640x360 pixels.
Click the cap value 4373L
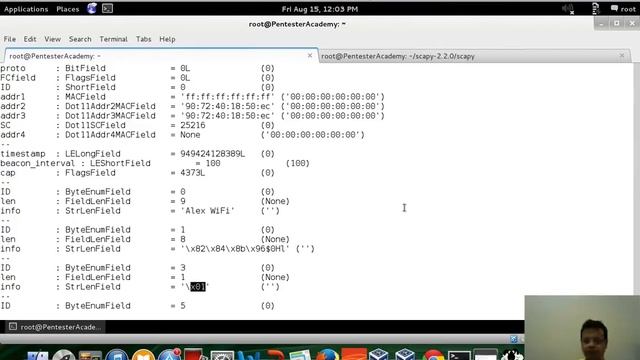click(193, 173)
